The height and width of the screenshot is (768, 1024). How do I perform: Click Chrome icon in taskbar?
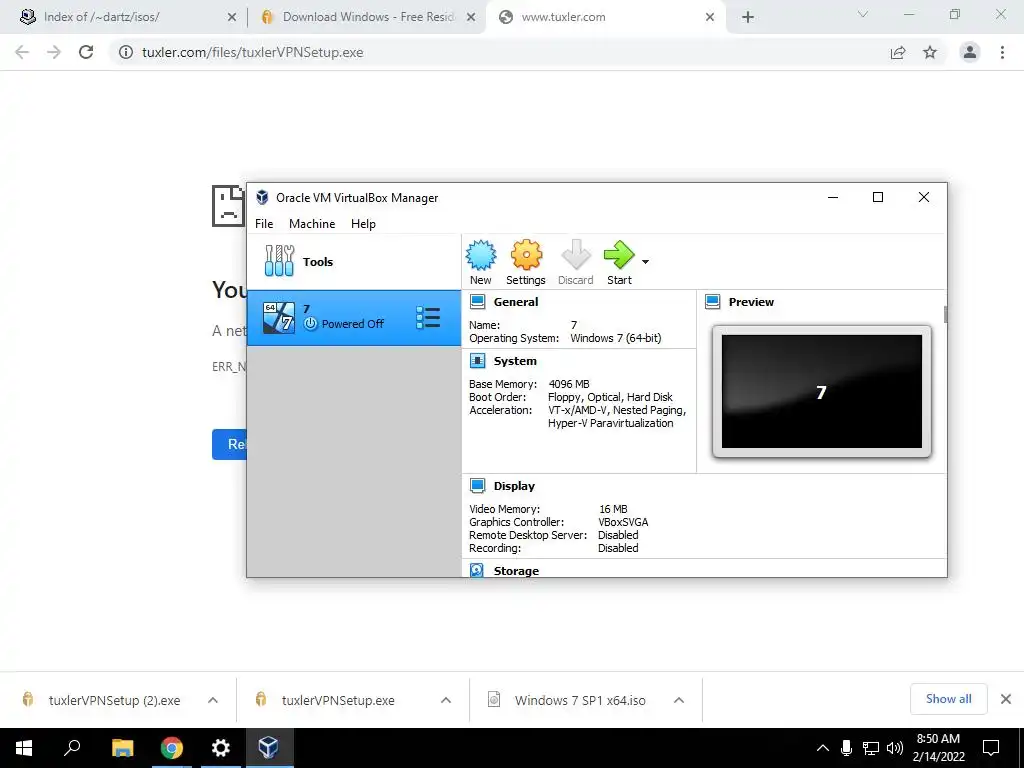172,748
